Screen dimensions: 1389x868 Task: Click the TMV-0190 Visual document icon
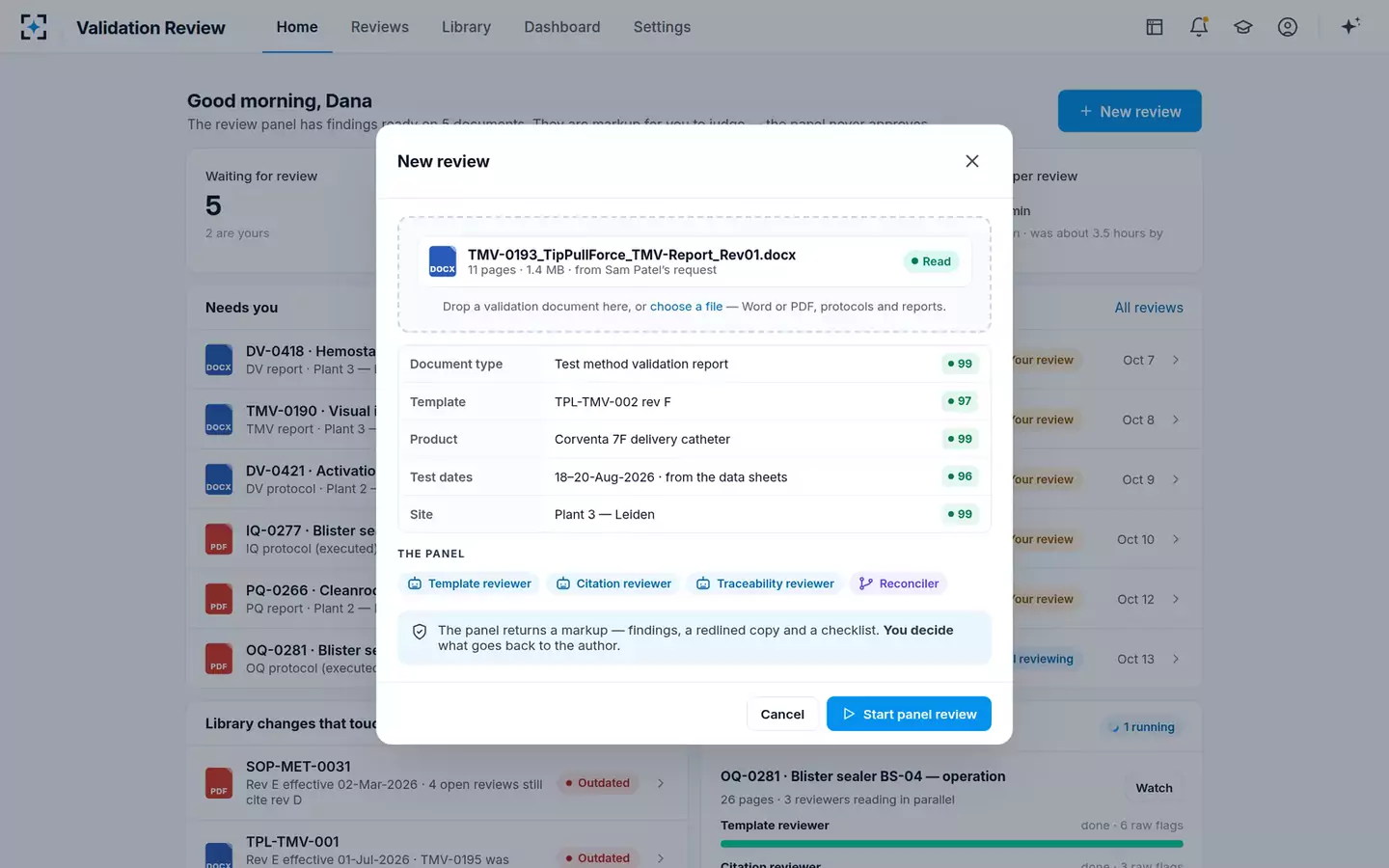tap(219, 420)
